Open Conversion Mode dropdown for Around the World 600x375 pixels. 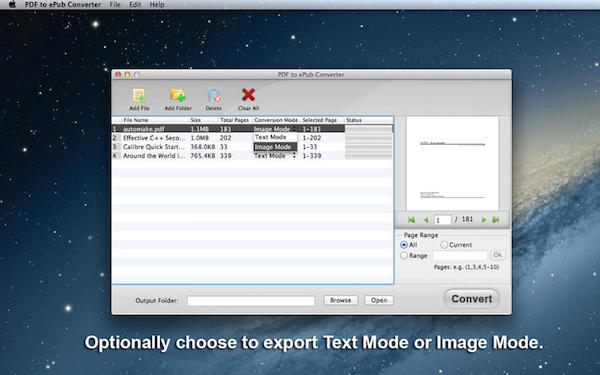click(275, 156)
